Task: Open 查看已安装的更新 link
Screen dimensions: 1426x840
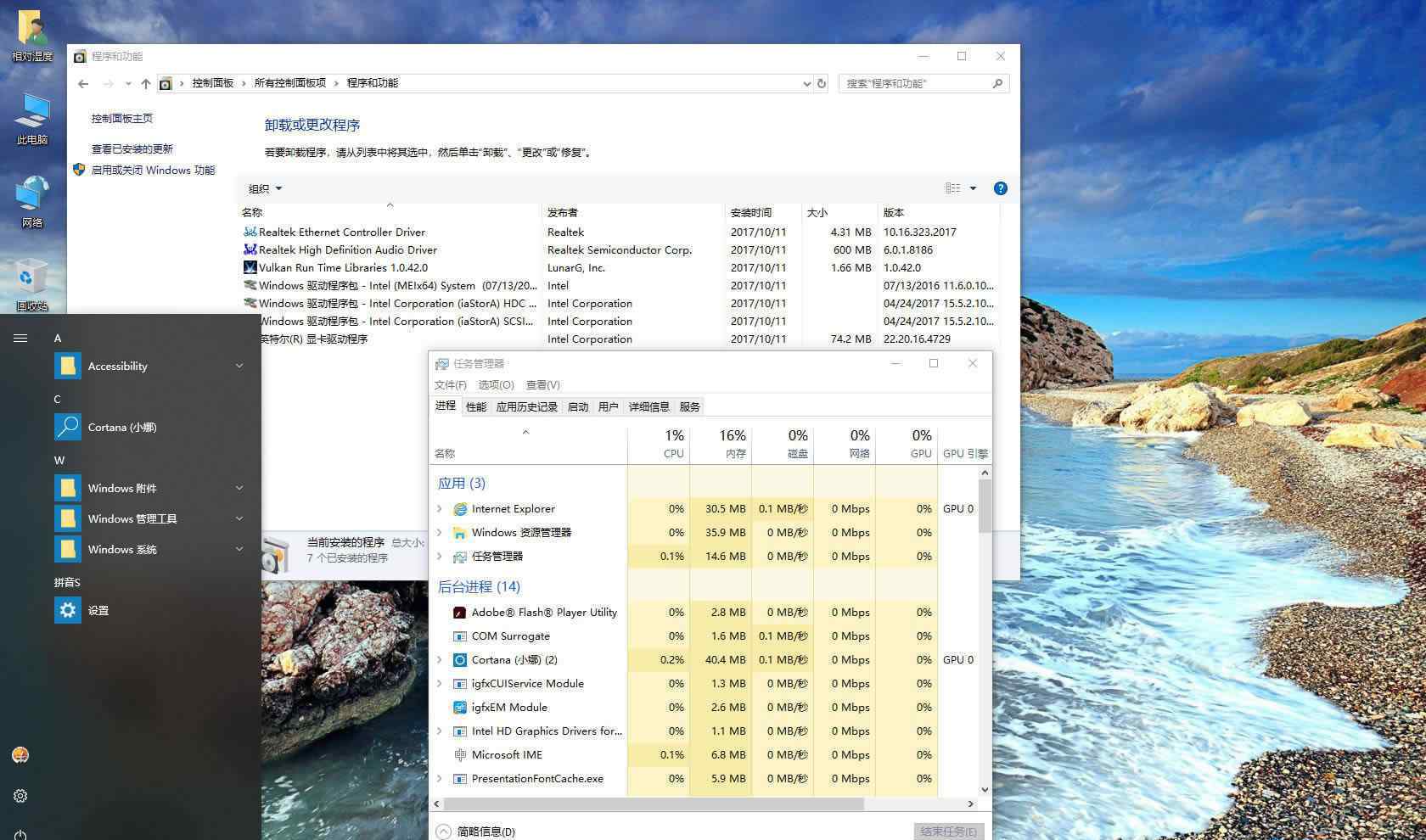Action: pos(132,148)
